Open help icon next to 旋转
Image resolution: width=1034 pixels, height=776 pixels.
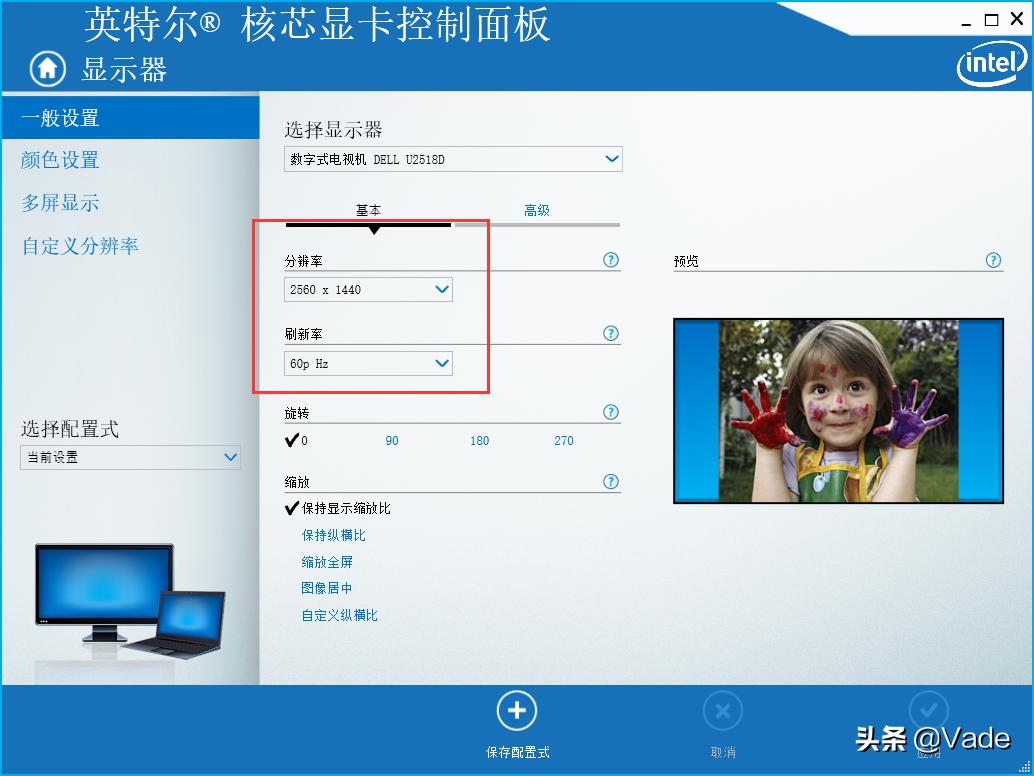(x=611, y=412)
